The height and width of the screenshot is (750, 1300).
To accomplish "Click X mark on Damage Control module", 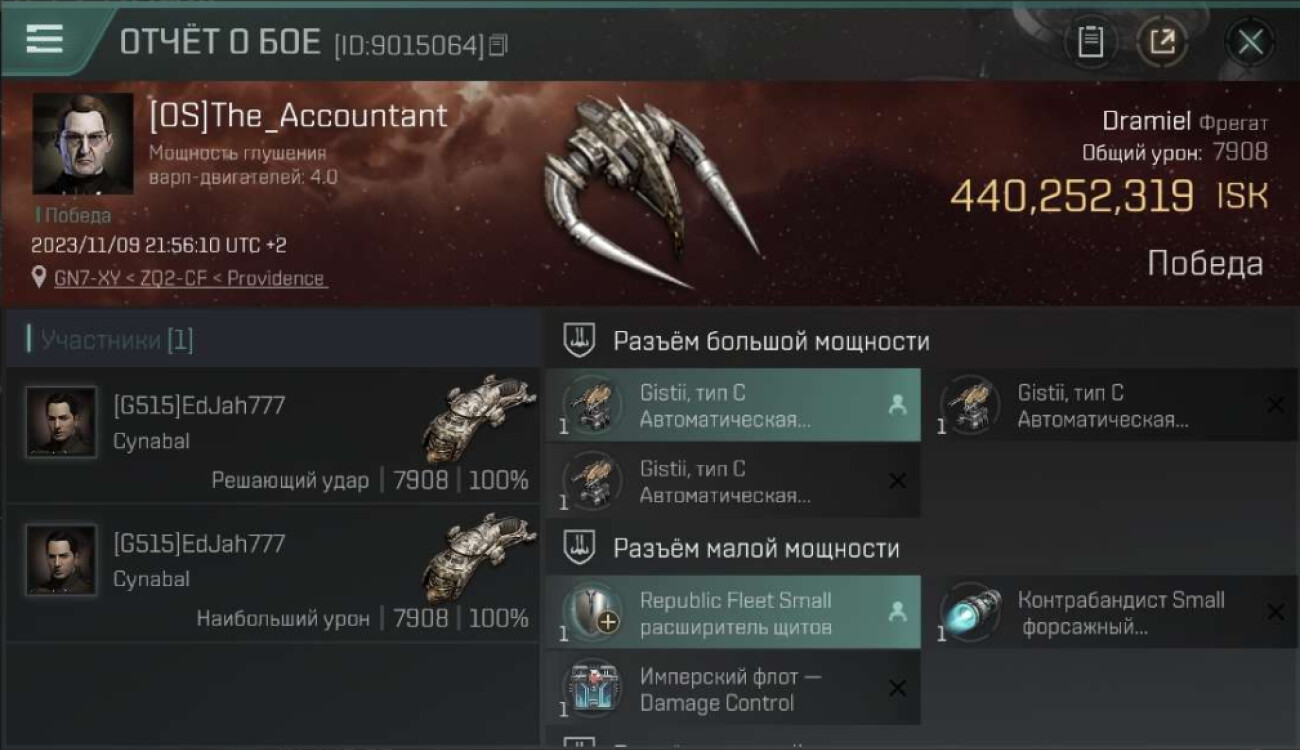I will click(x=897, y=688).
